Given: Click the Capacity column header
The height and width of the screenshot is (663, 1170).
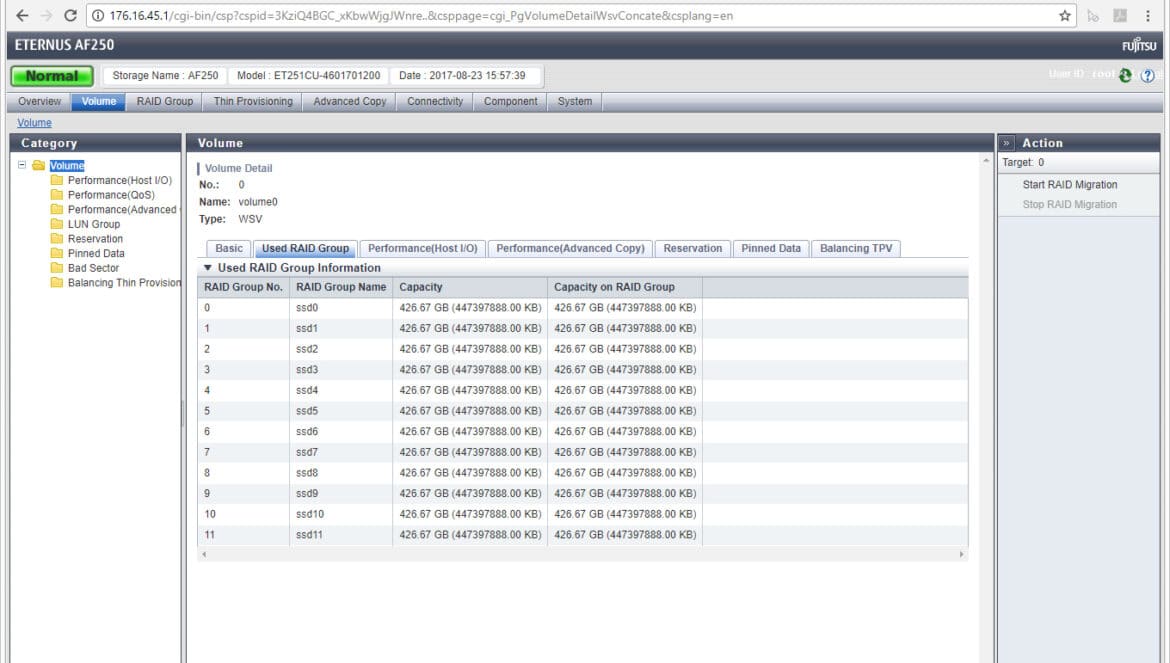Looking at the screenshot, I should click(470, 287).
